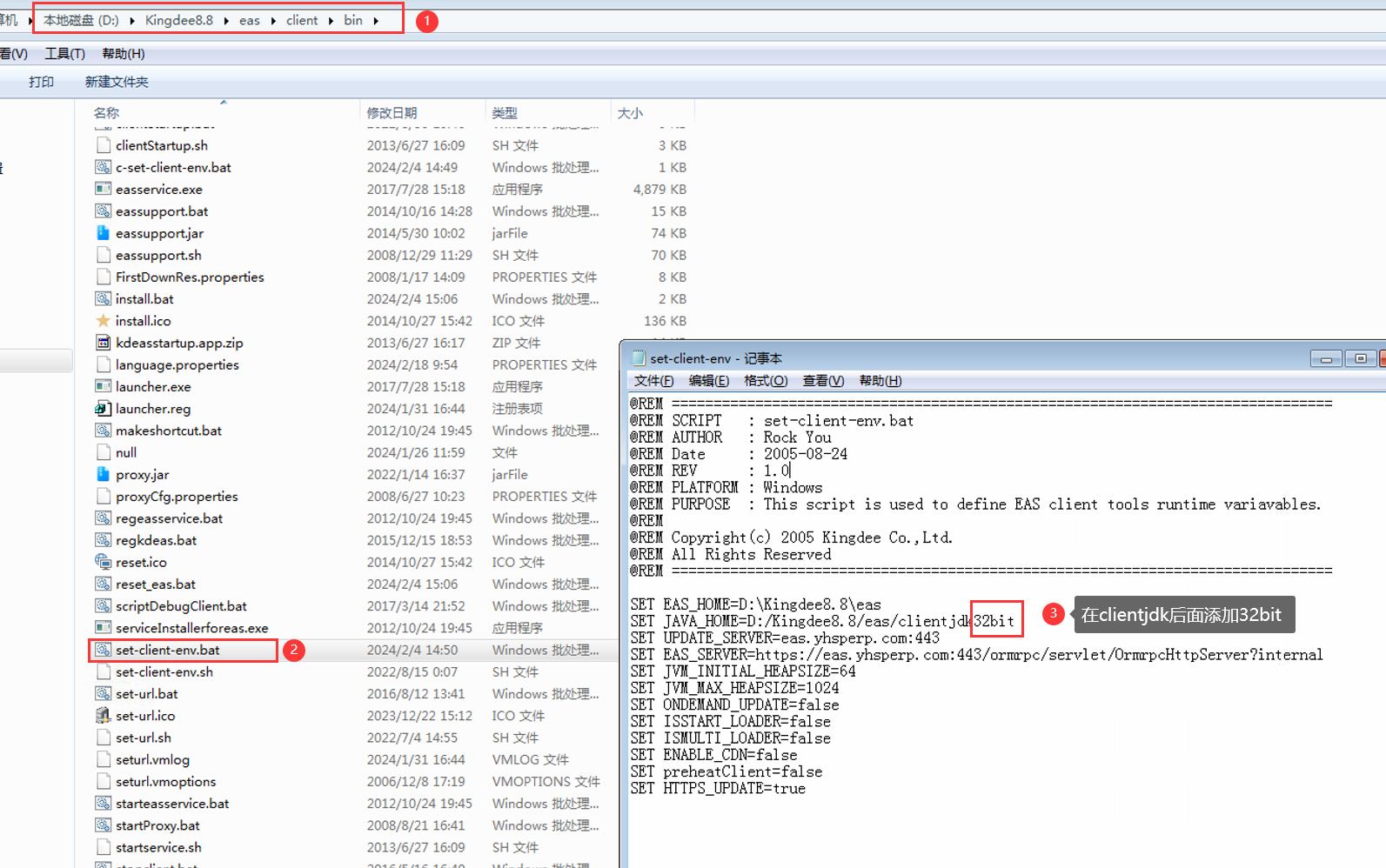Viewport: 1386px width, 868px height.
Task: Select the install.bat file icon
Action: (104, 298)
